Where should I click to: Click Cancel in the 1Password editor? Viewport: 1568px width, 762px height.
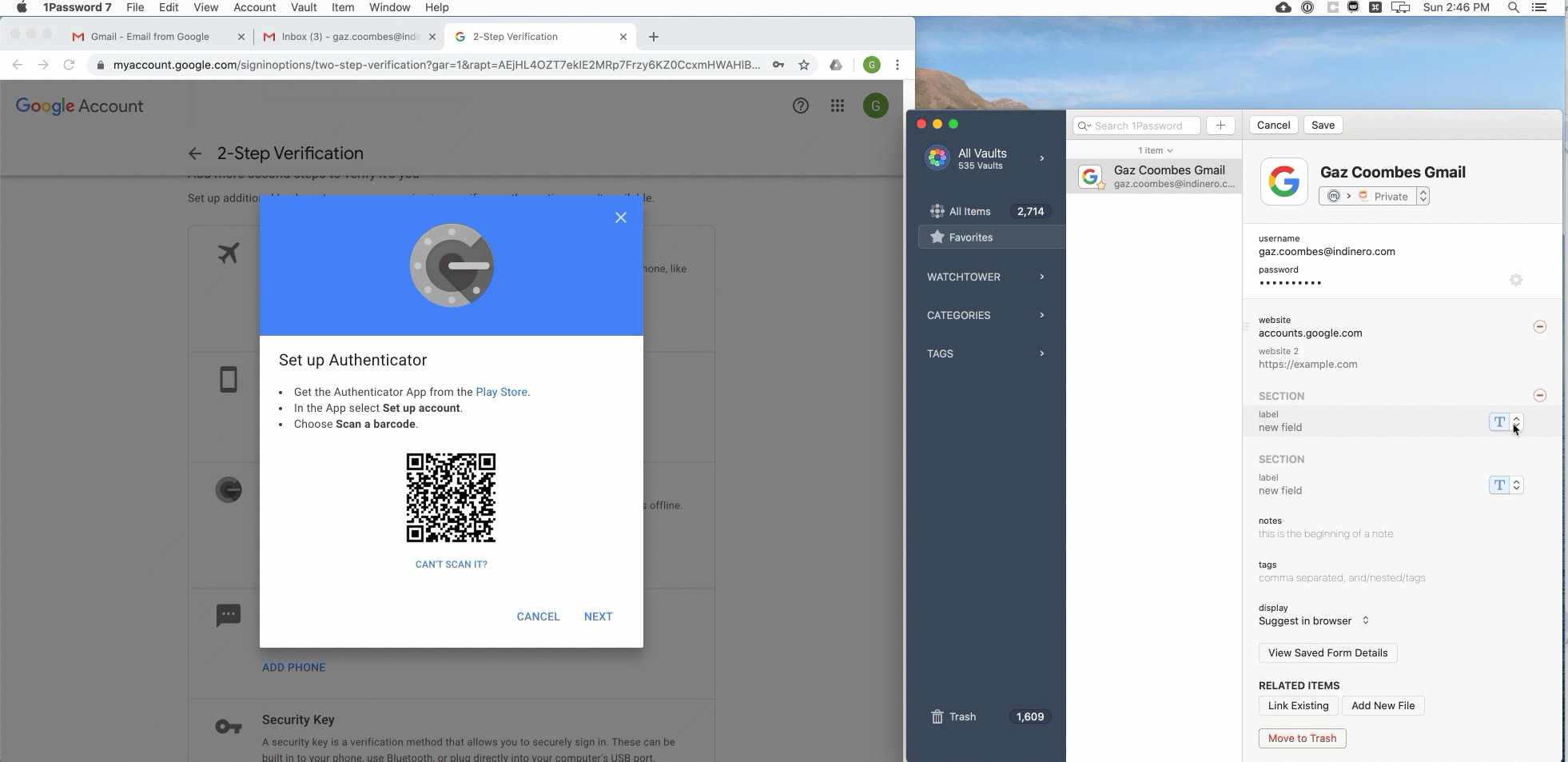click(1273, 126)
